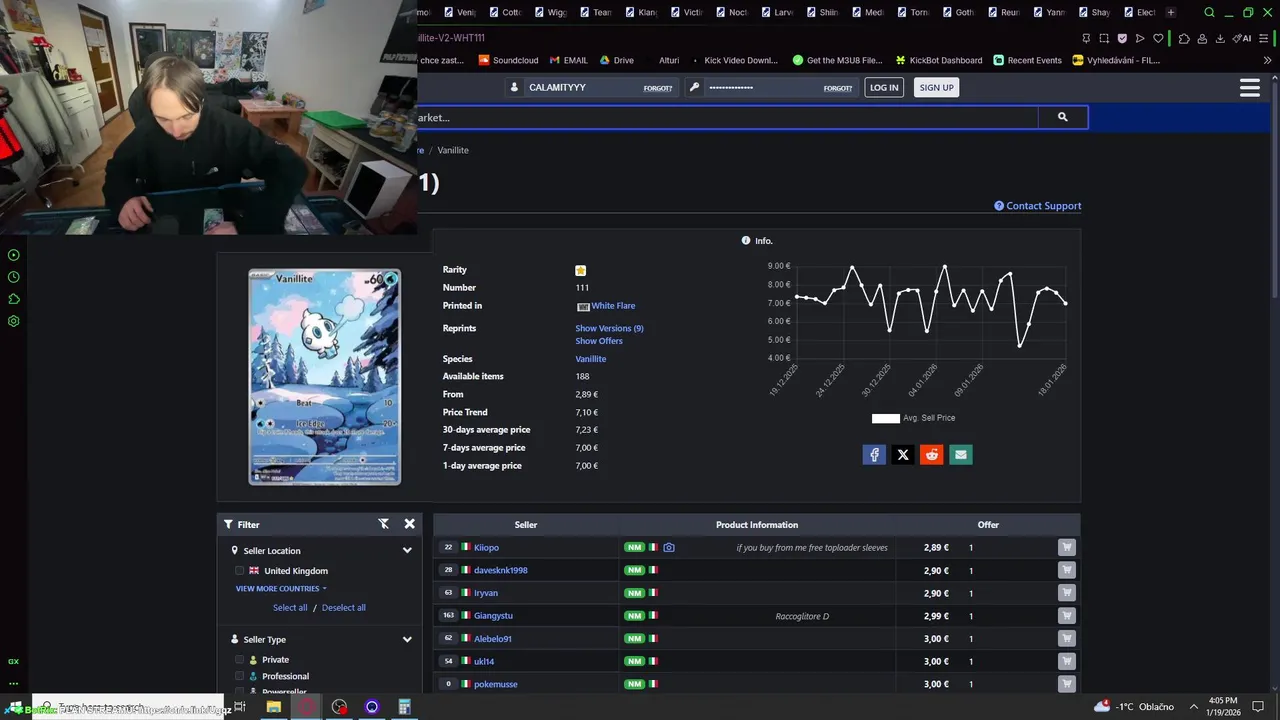Click the Task View taskbar button
This screenshot has width=1280, height=720.
pyautogui.click(x=240, y=707)
